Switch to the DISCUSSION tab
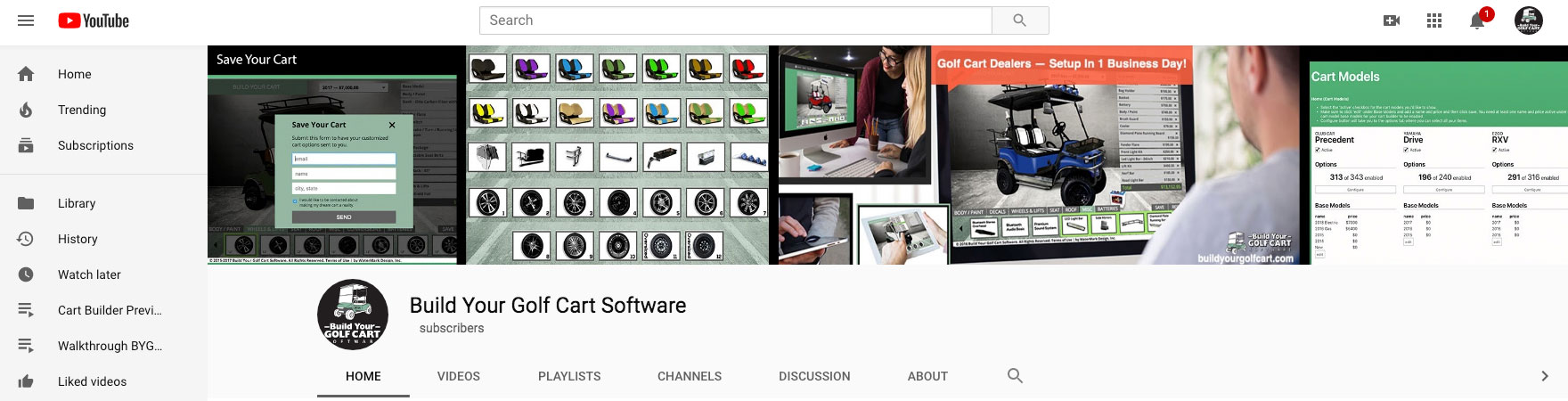 click(x=814, y=376)
